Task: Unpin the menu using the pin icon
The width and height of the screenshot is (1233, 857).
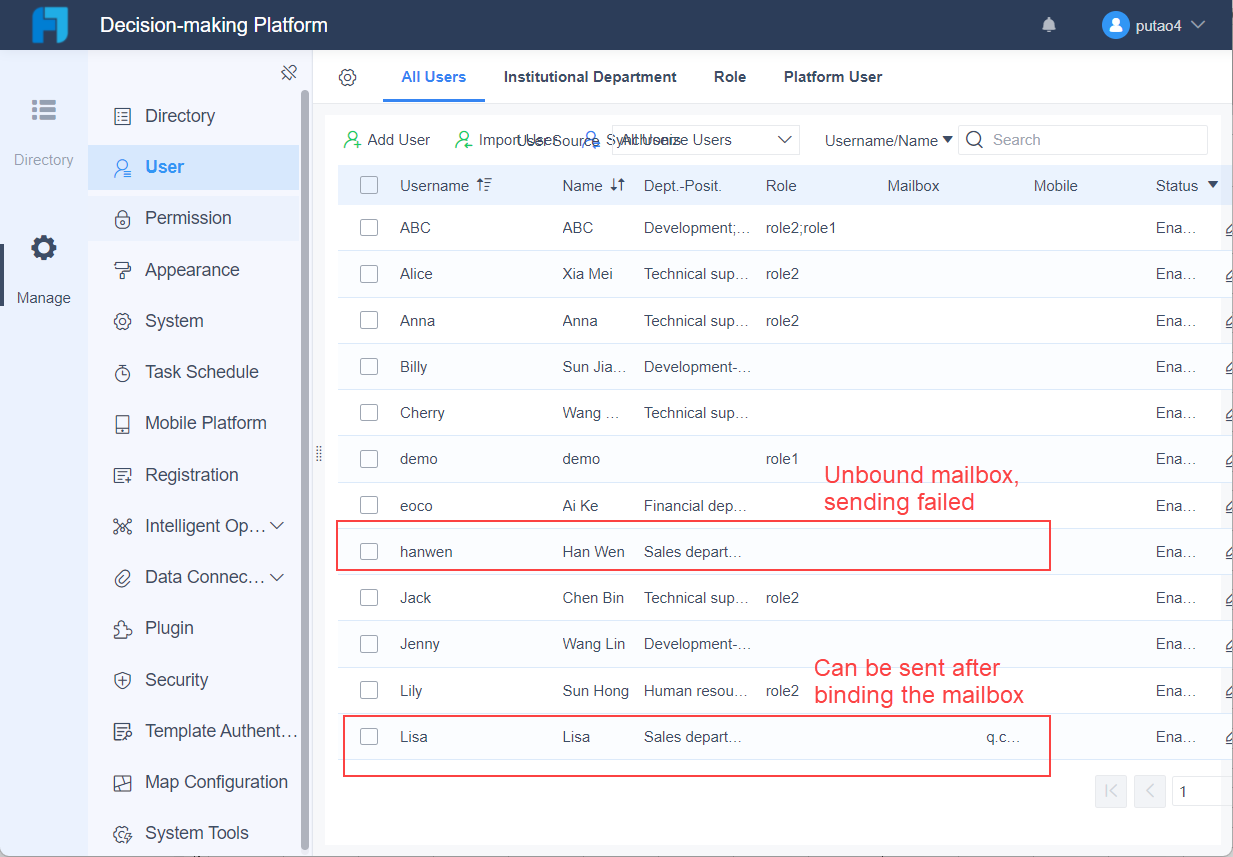Action: 289,72
